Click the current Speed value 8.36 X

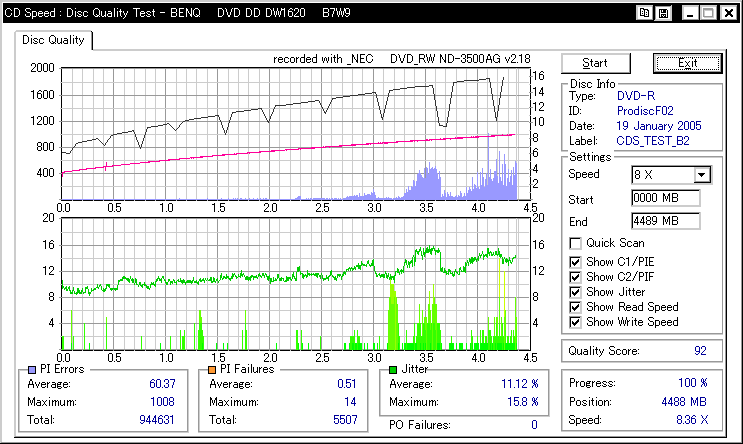(692, 420)
